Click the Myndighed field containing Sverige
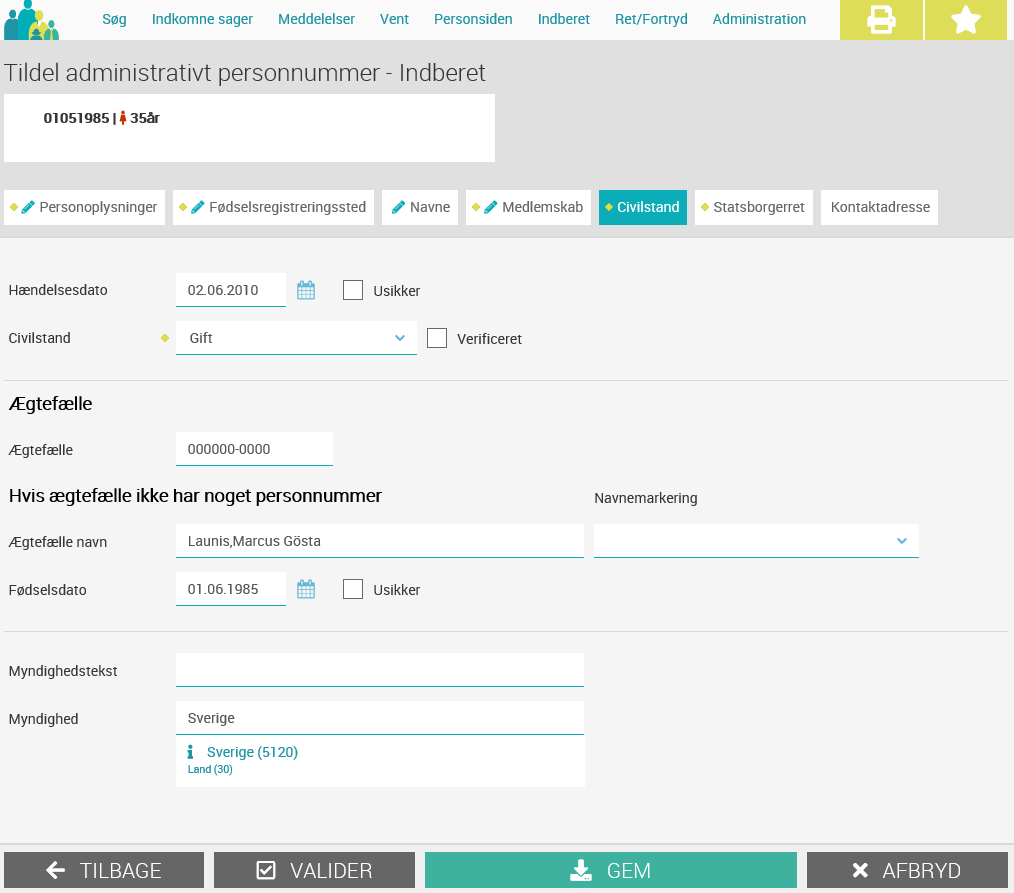1014x893 pixels. [x=380, y=718]
